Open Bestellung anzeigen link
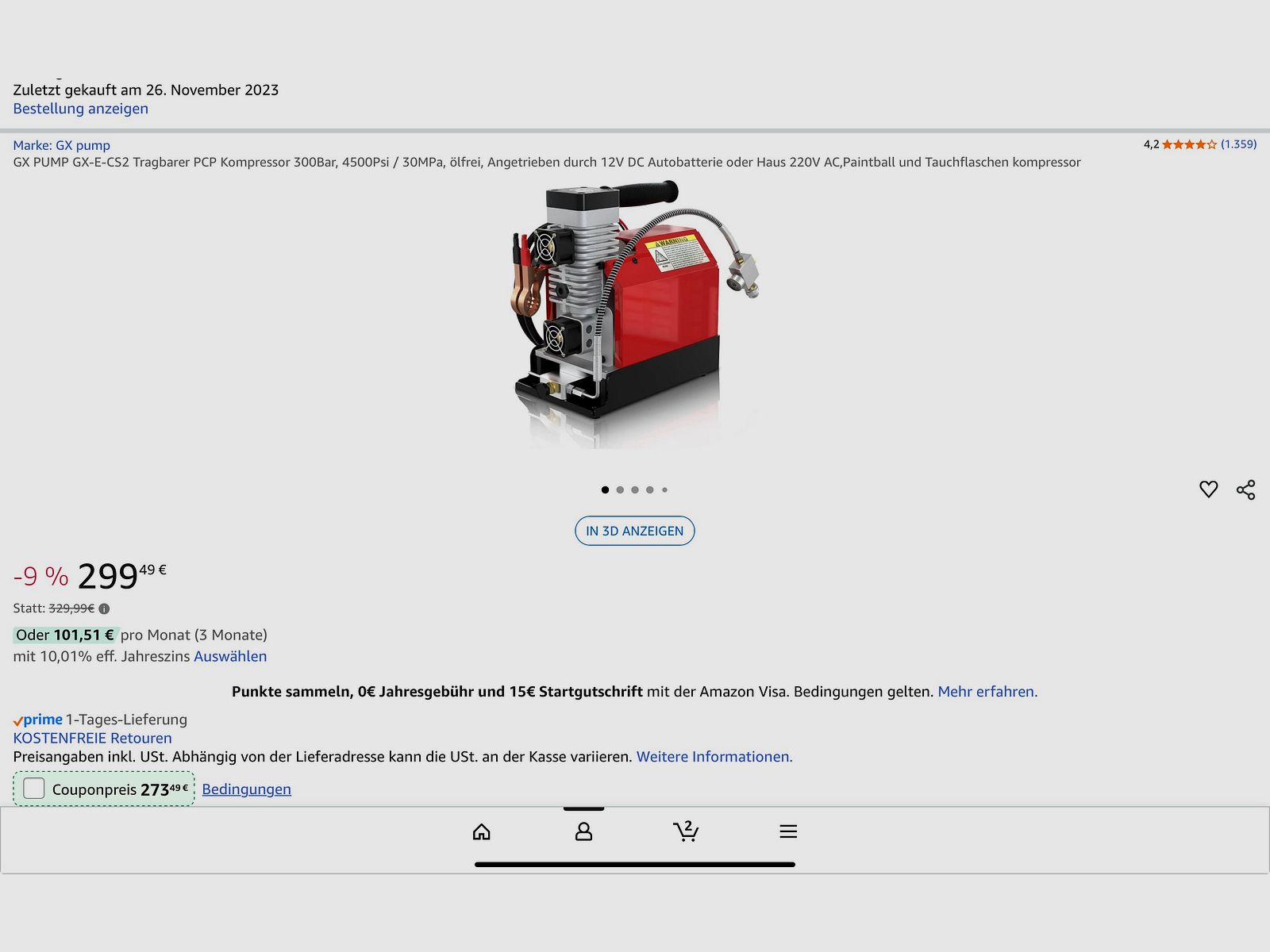1270x952 pixels. pos(80,109)
